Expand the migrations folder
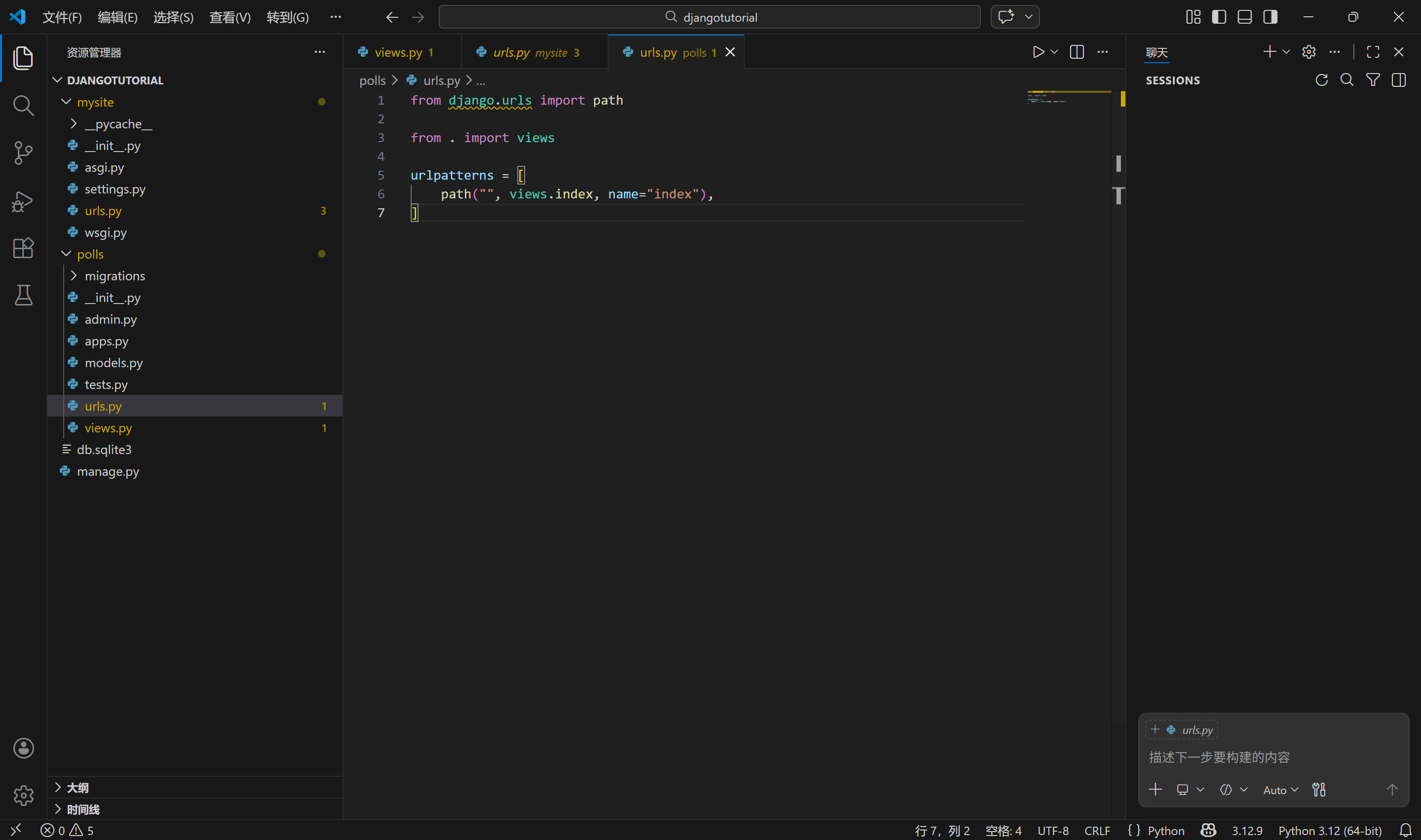1421x840 pixels. (x=115, y=276)
